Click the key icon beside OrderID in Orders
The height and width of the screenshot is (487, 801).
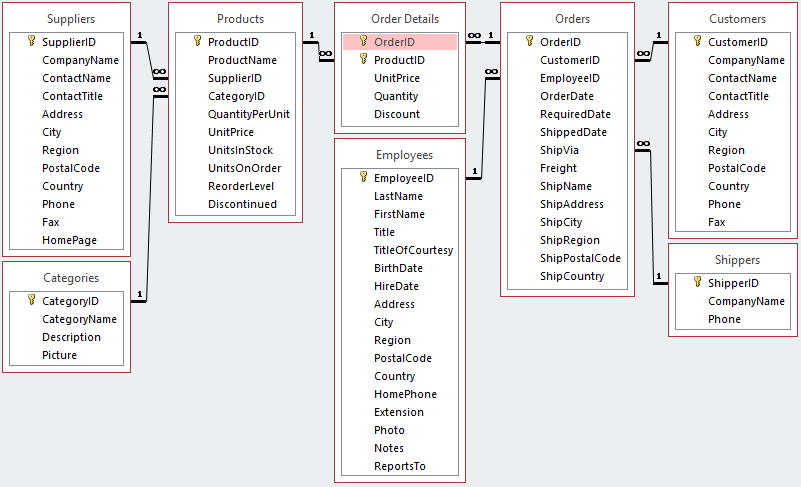point(528,42)
